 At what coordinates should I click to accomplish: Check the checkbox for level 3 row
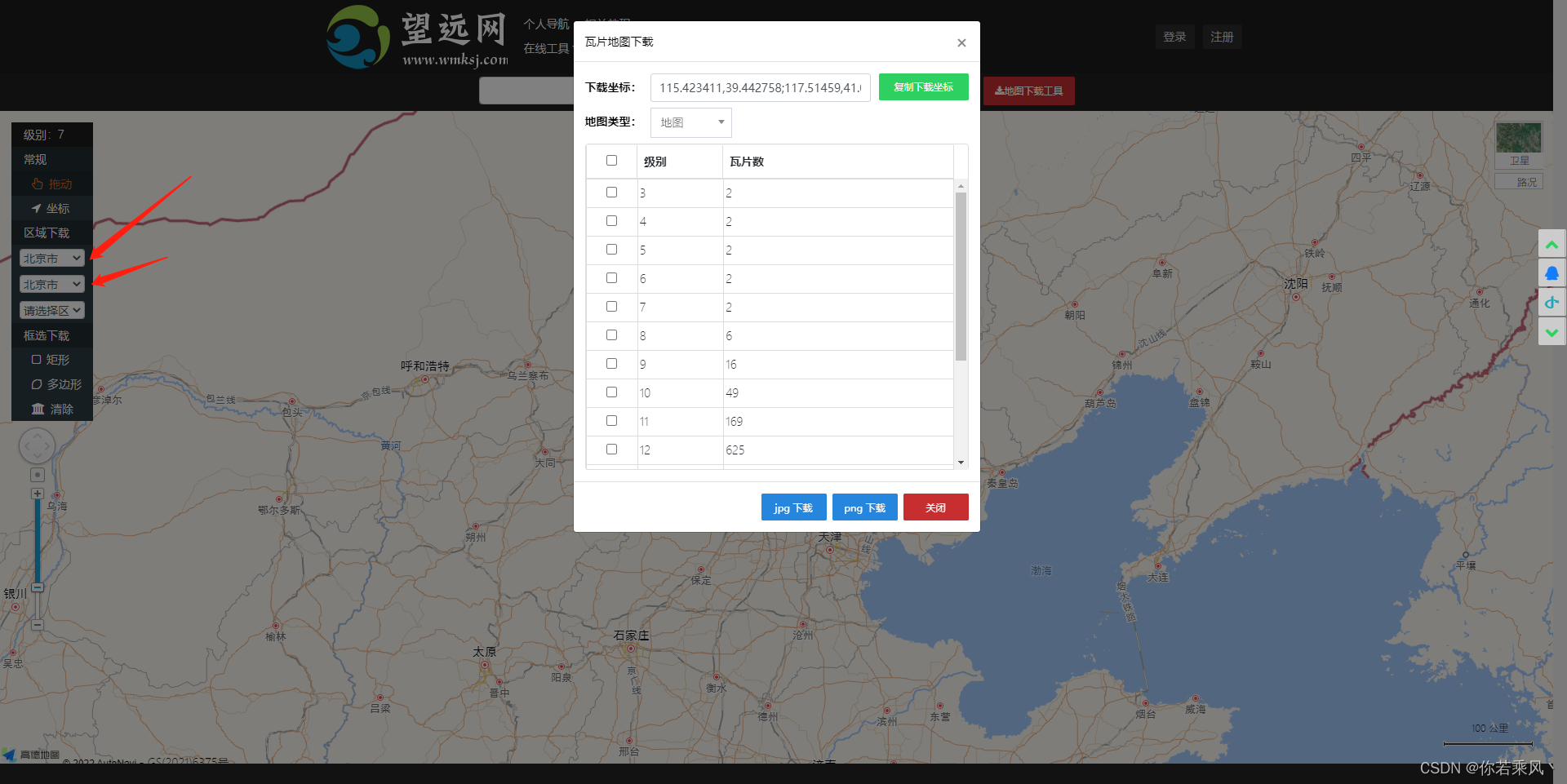pos(611,193)
